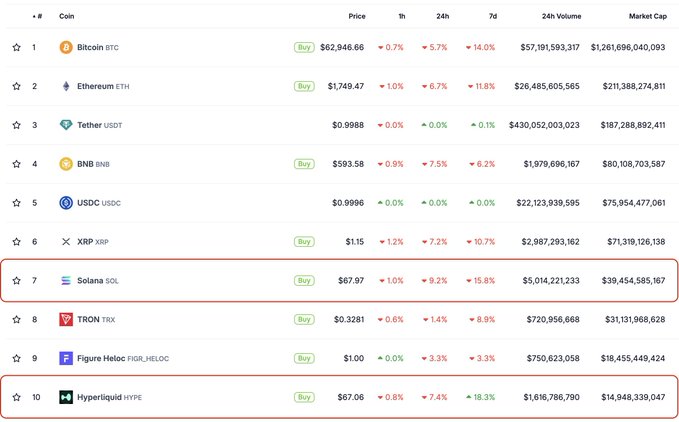Sort by the # rank column
The image size is (679, 422).
click(37, 16)
